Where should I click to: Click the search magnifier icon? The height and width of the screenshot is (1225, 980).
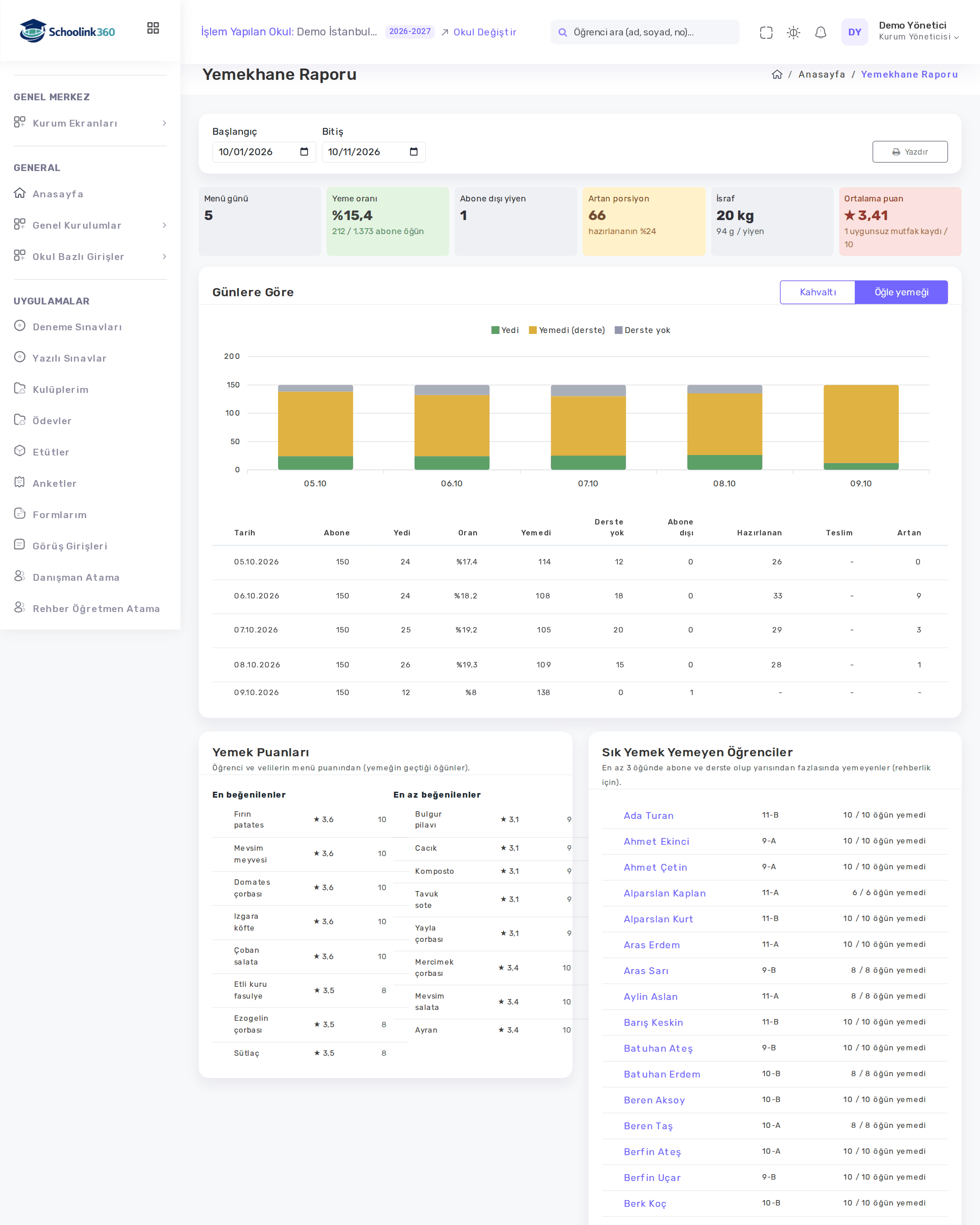(563, 32)
